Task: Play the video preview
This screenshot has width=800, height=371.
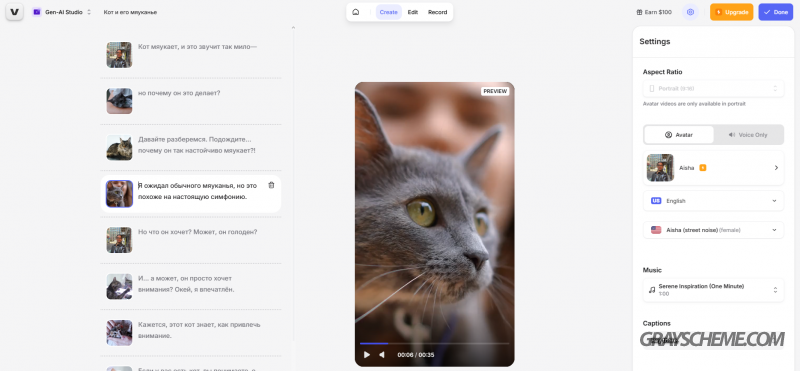Action: tap(366, 355)
